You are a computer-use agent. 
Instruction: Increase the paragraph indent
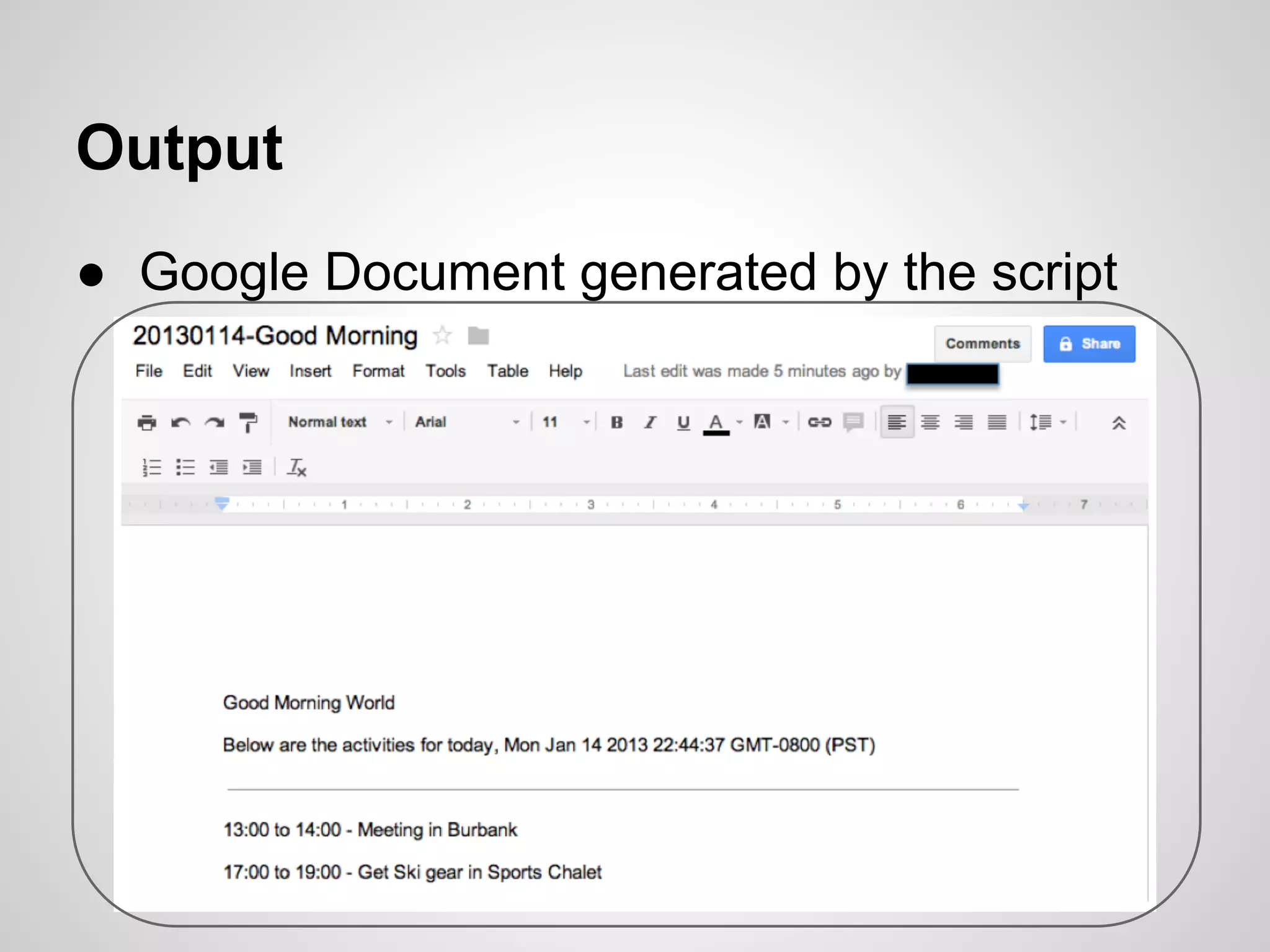[x=252, y=467]
